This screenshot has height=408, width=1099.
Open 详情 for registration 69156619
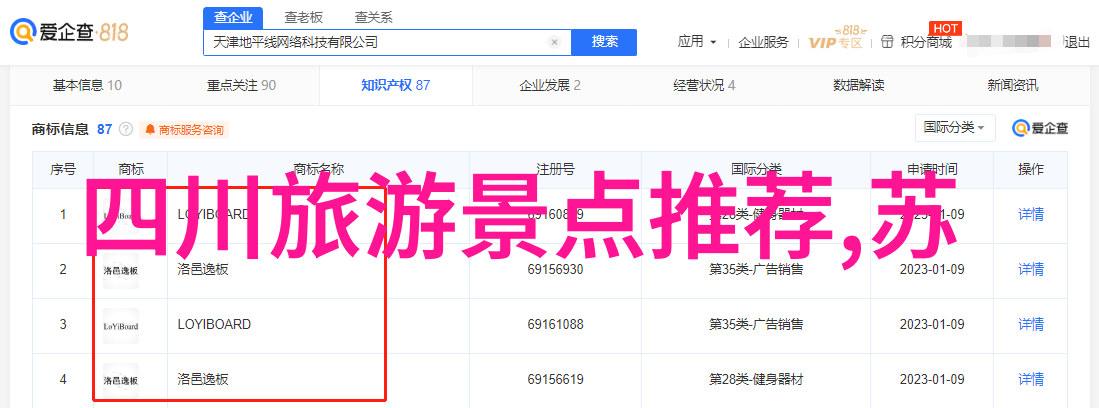coord(1030,379)
